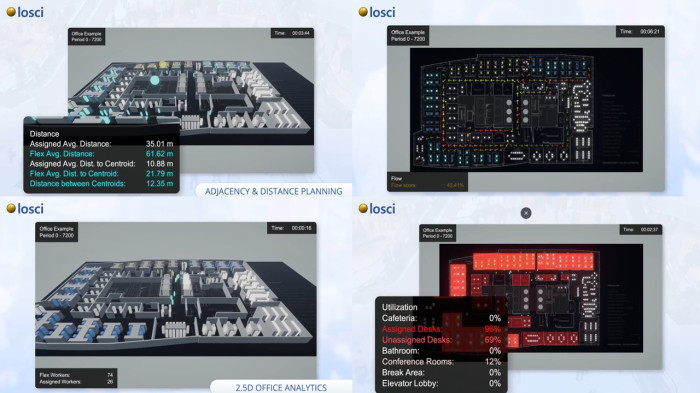Click the Flex Workers count panel
This screenshot has width=700, height=393.
tap(76, 378)
